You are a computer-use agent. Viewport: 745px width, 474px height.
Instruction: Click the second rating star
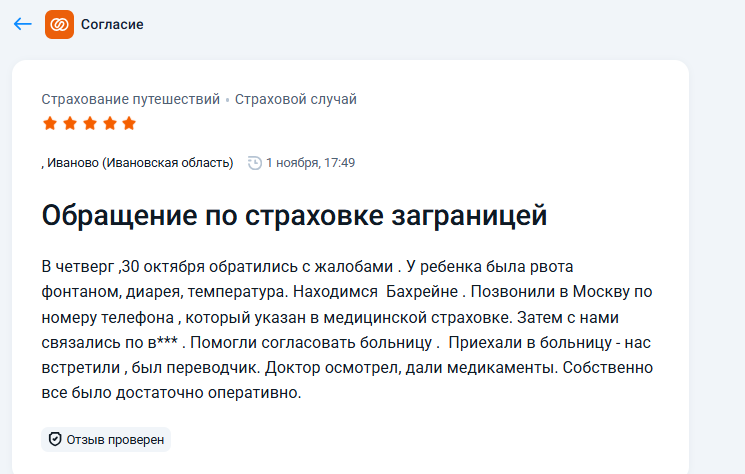[x=69, y=124]
